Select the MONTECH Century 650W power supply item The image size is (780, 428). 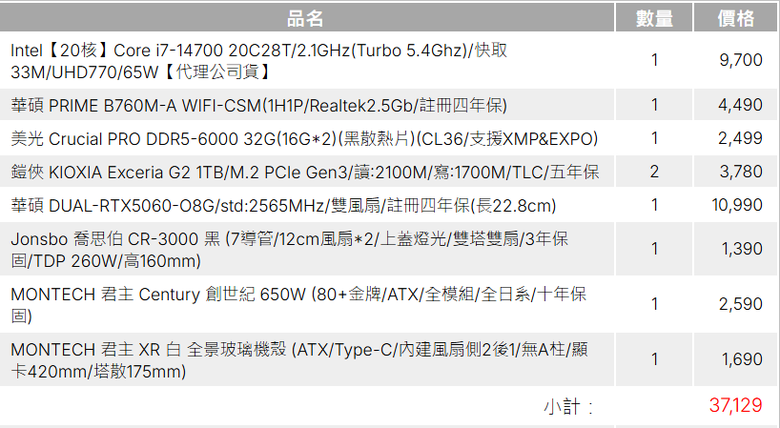pos(298,305)
